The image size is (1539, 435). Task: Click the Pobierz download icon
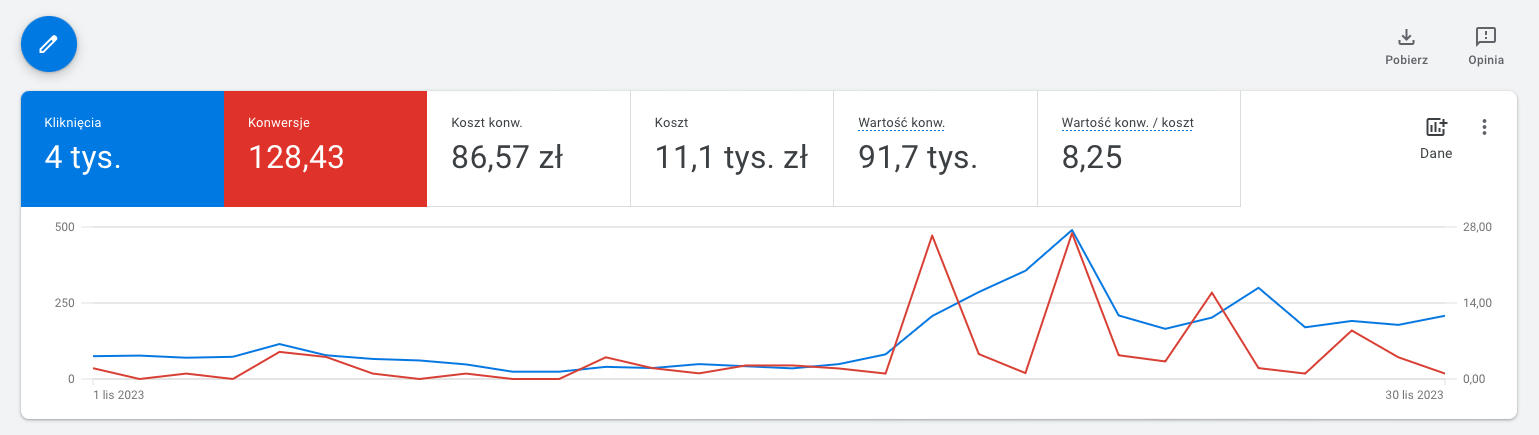tap(1406, 37)
